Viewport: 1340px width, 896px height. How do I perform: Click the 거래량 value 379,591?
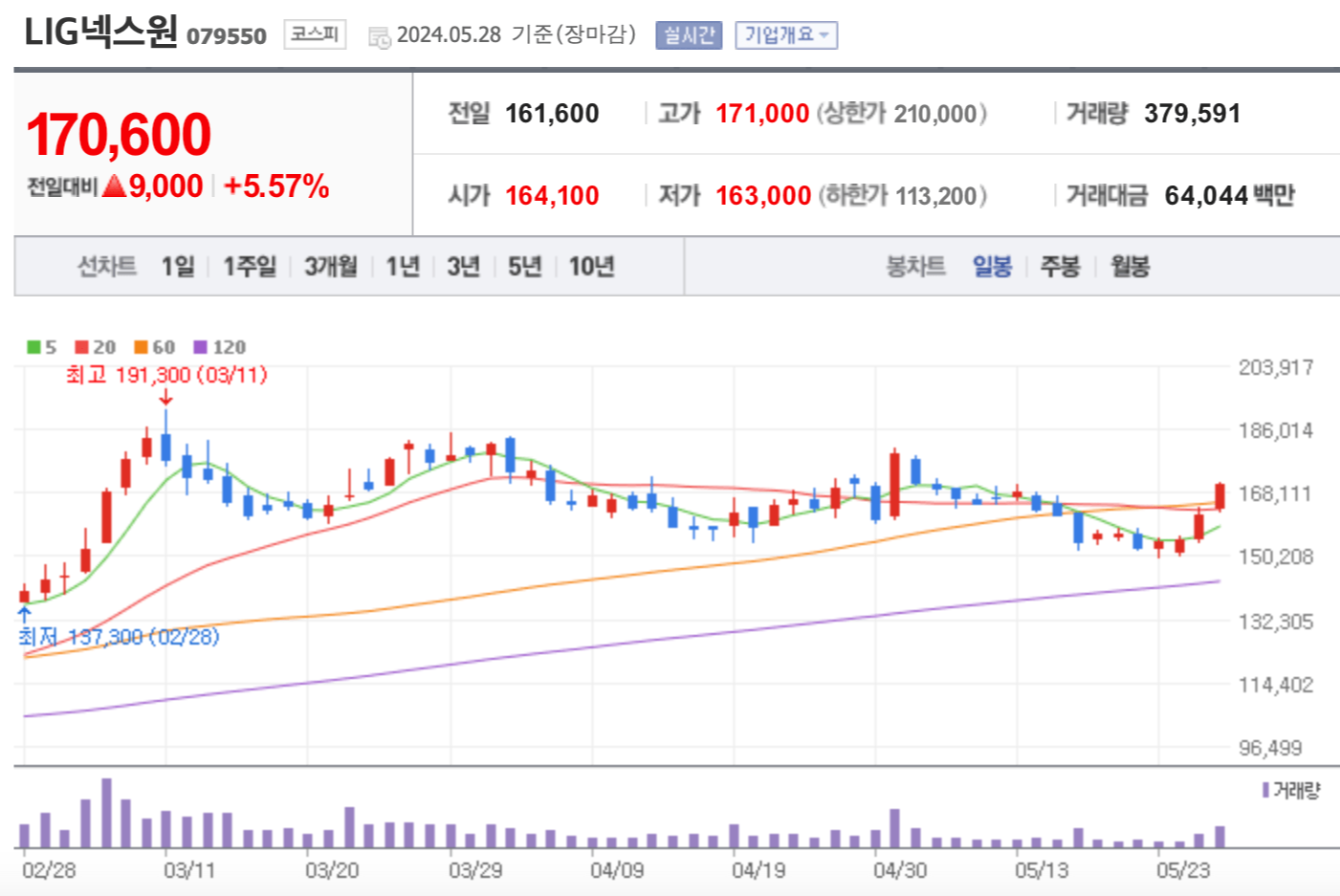(x=1192, y=114)
